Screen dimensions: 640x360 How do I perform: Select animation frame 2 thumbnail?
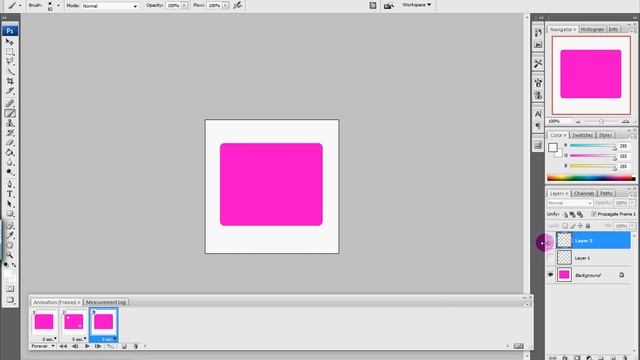click(73, 322)
